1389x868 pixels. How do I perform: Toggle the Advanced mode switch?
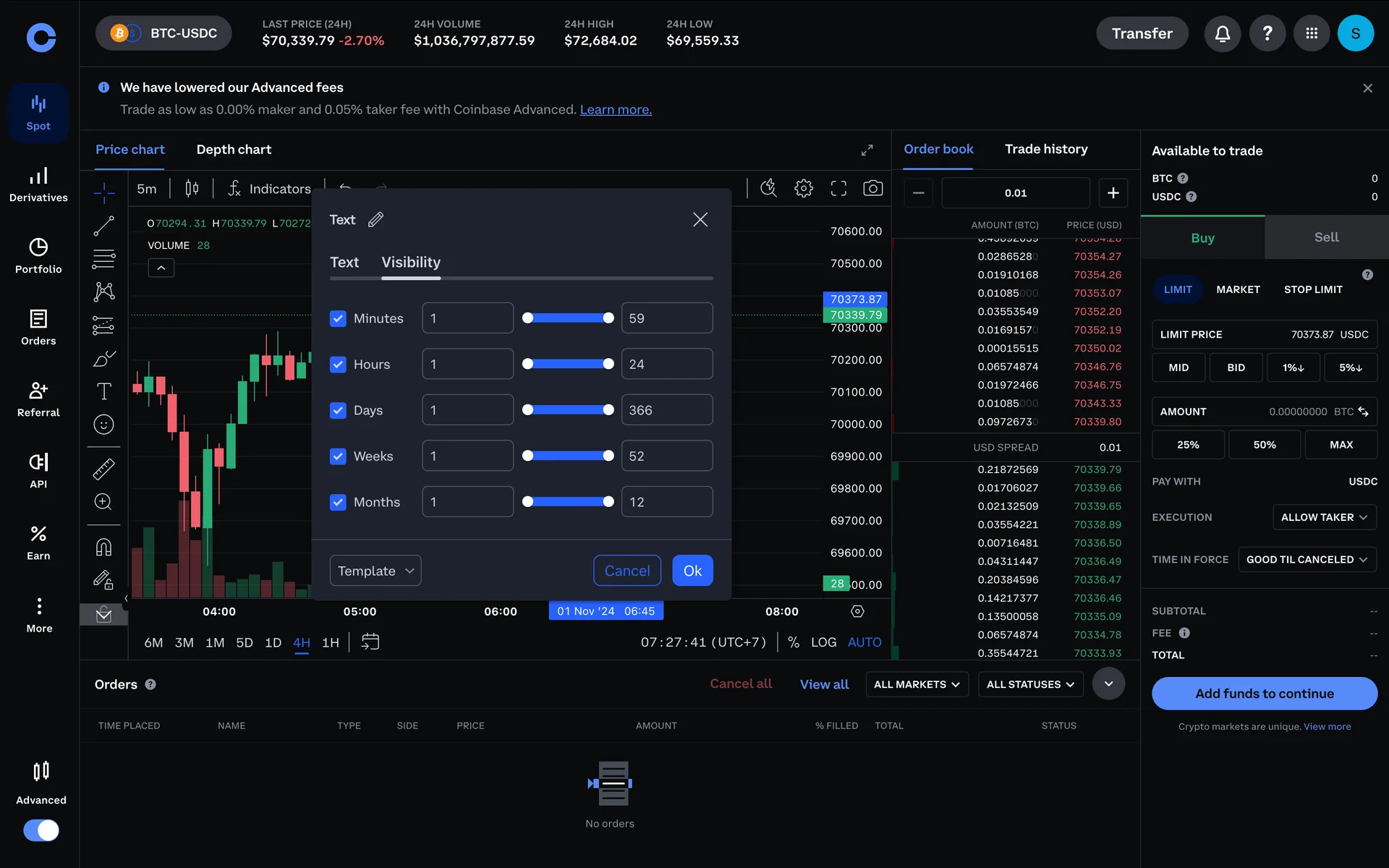point(41,830)
